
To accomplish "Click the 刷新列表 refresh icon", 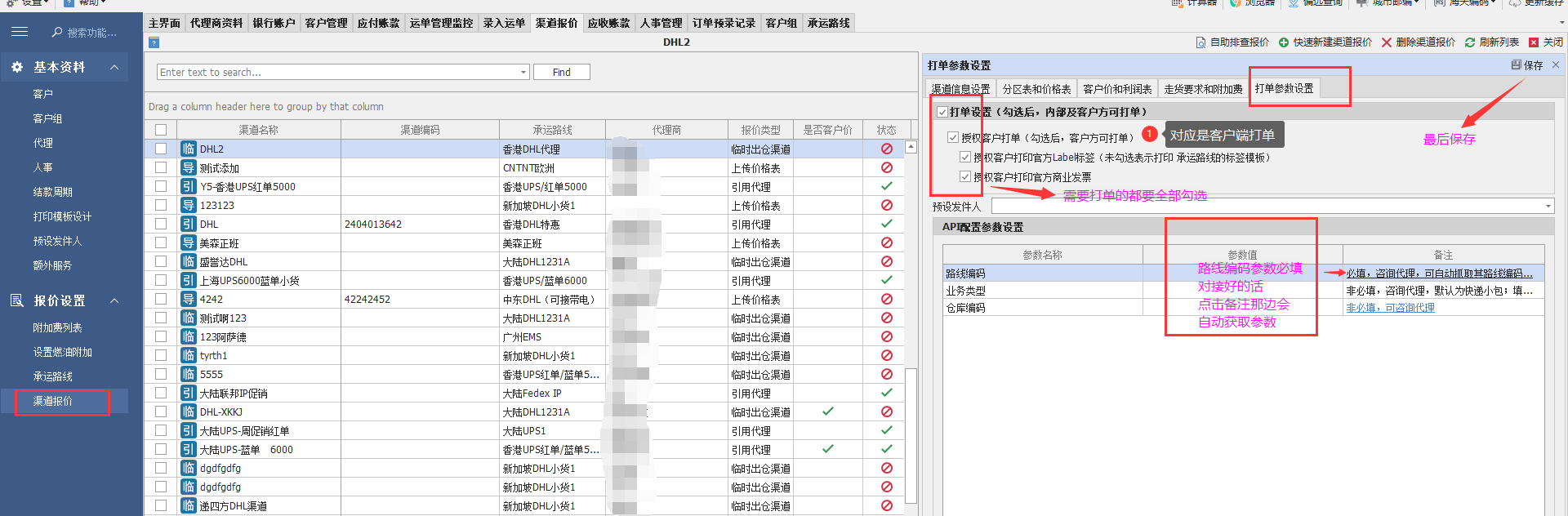I will point(1470,42).
